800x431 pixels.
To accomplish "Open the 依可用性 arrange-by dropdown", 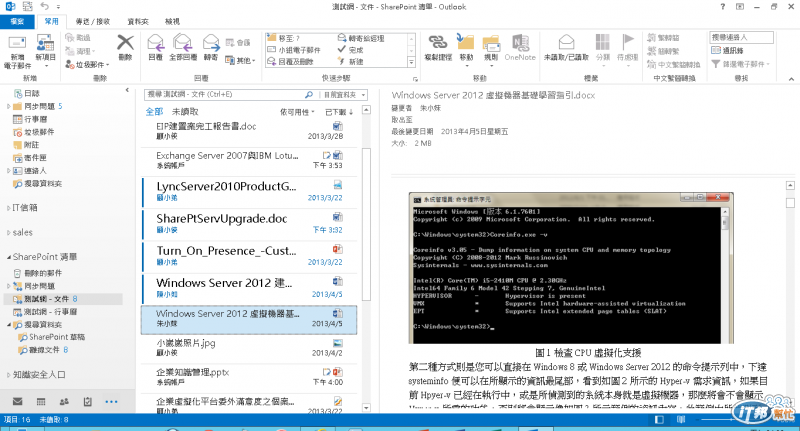I will coord(297,112).
